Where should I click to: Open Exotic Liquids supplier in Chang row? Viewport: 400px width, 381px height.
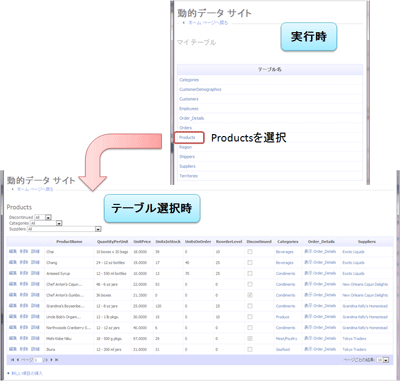click(x=353, y=263)
